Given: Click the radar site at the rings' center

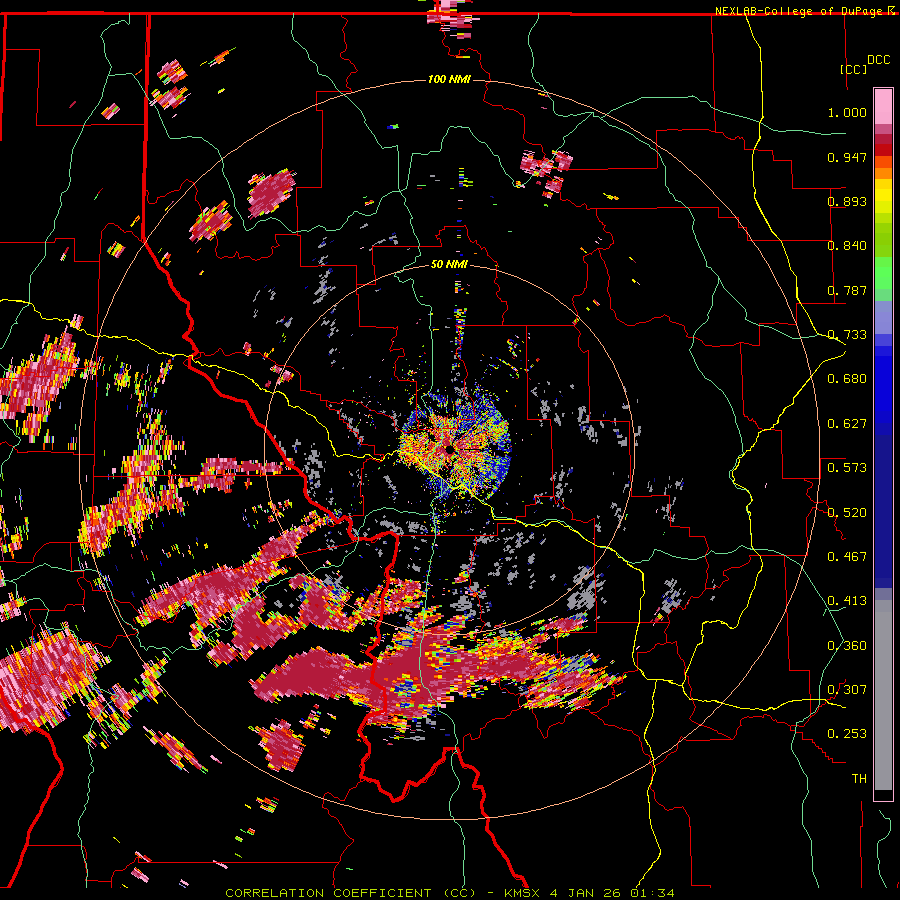Looking at the screenshot, I should (x=449, y=449).
